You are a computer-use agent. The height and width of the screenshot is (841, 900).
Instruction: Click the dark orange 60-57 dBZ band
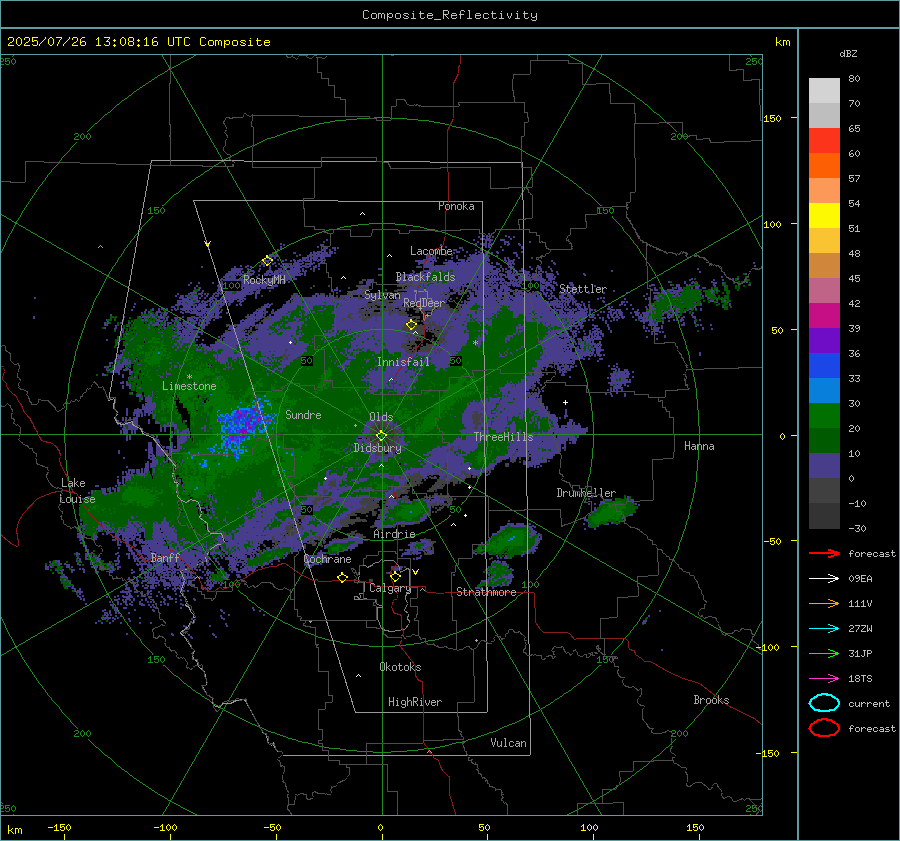pos(824,165)
